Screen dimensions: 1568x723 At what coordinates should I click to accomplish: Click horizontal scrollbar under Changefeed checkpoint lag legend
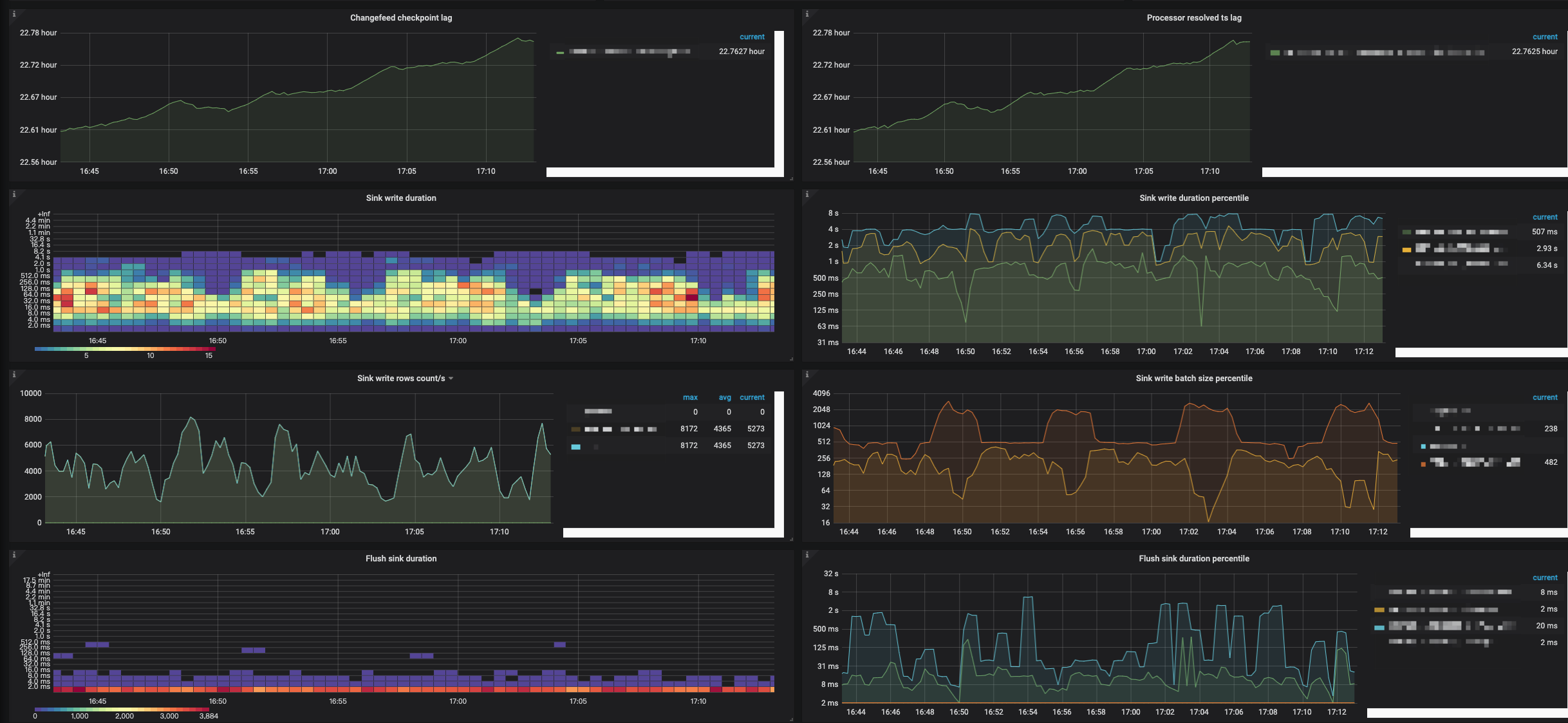(x=660, y=172)
